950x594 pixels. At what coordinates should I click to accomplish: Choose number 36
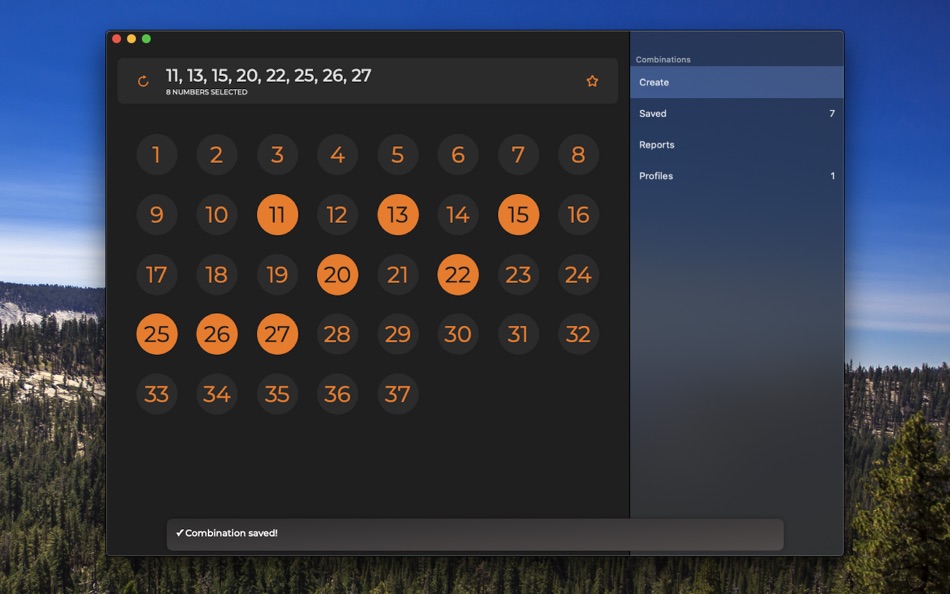[337, 394]
